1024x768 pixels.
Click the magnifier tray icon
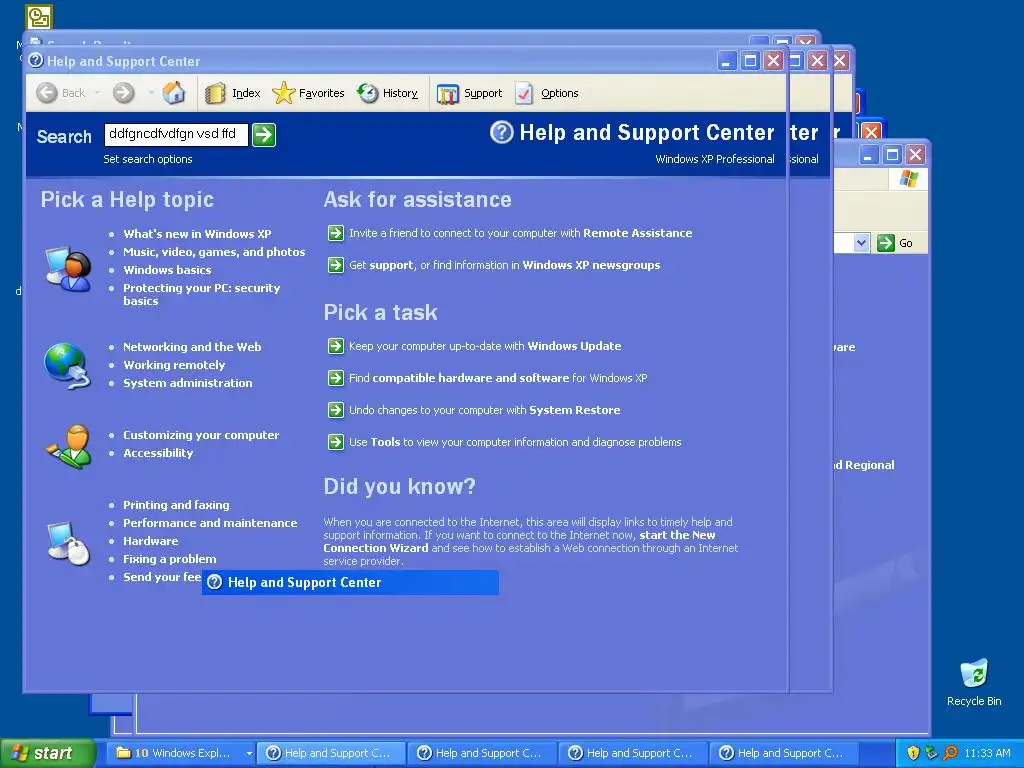pos(950,753)
